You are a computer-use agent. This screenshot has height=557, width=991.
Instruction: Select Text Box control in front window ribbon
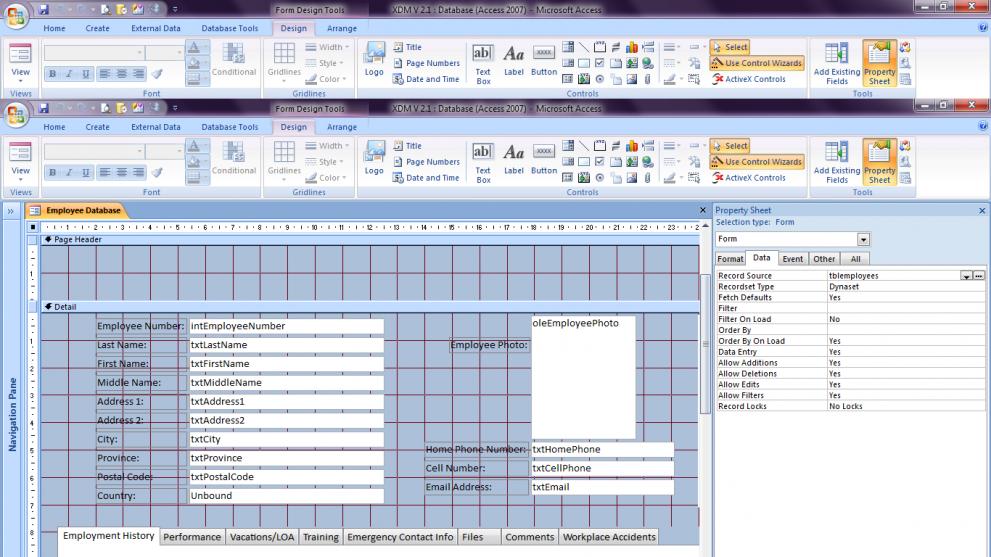482,162
